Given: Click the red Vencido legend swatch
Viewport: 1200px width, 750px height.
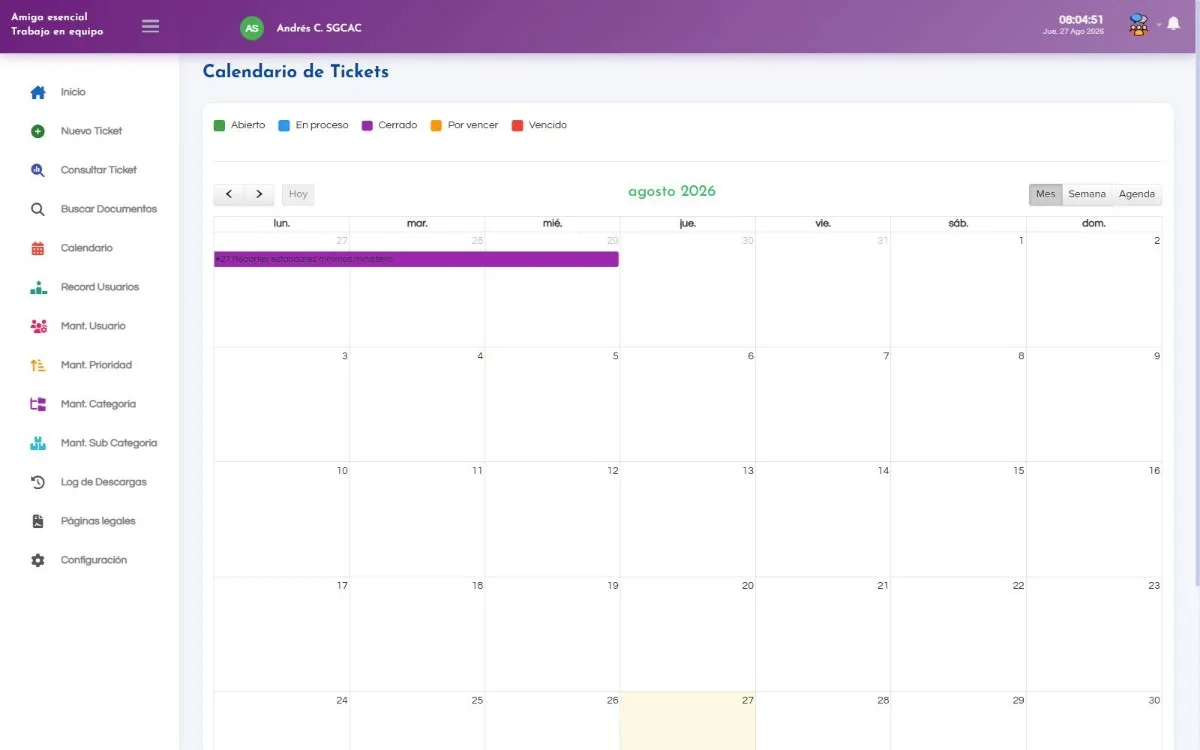Looking at the screenshot, I should tap(517, 125).
